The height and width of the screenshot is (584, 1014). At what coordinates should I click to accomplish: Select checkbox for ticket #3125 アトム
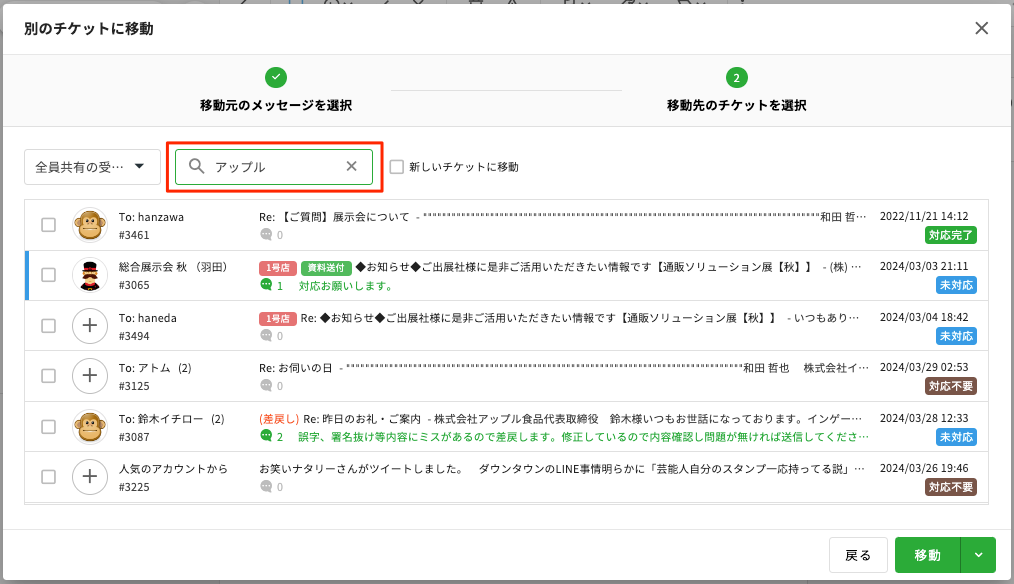(48, 376)
